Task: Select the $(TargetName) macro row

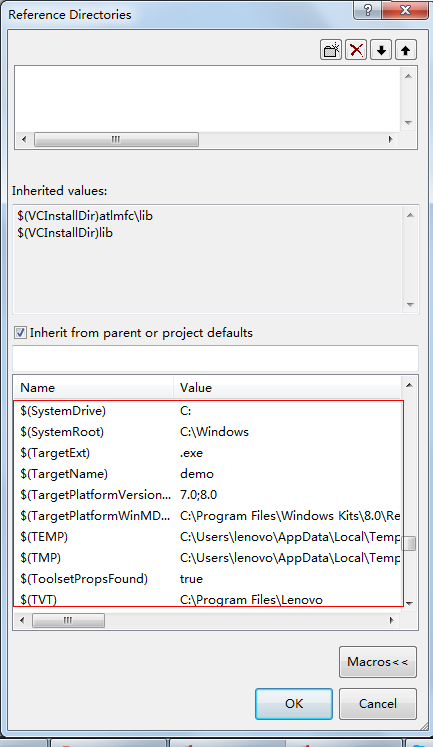Action: [208, 474]
